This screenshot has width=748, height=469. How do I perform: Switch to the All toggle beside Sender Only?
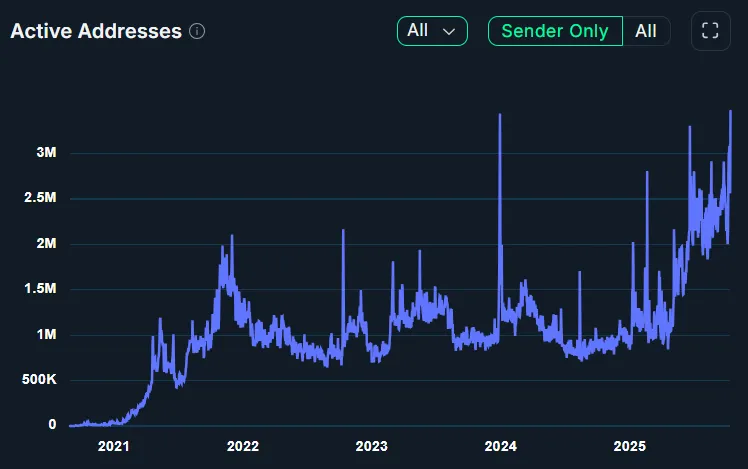[x=646, y=31]
